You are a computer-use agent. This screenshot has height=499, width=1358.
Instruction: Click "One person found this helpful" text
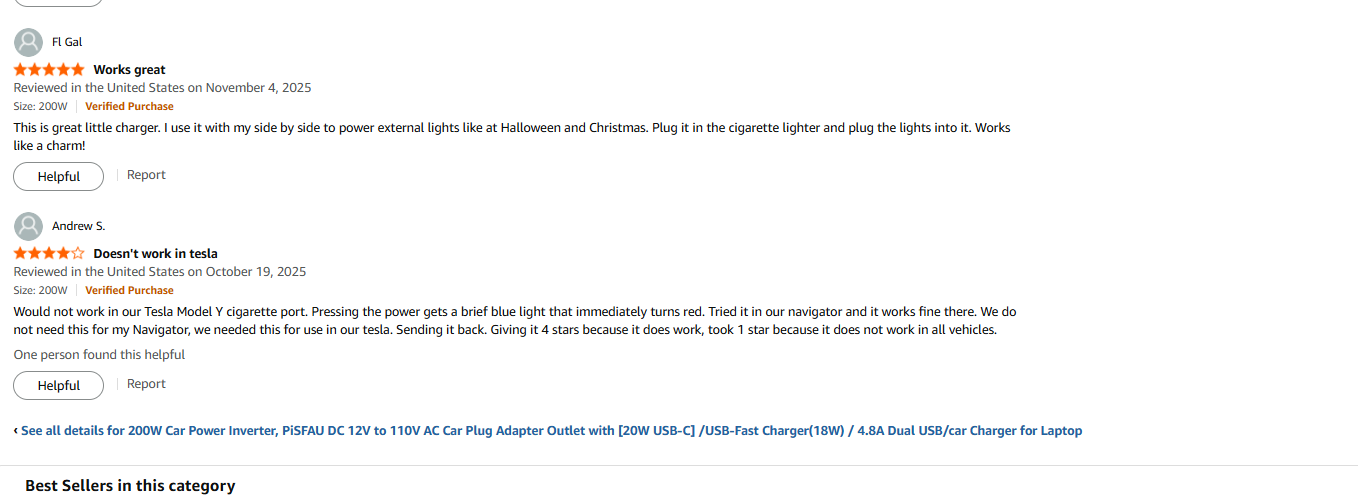[x=99, y=355]
